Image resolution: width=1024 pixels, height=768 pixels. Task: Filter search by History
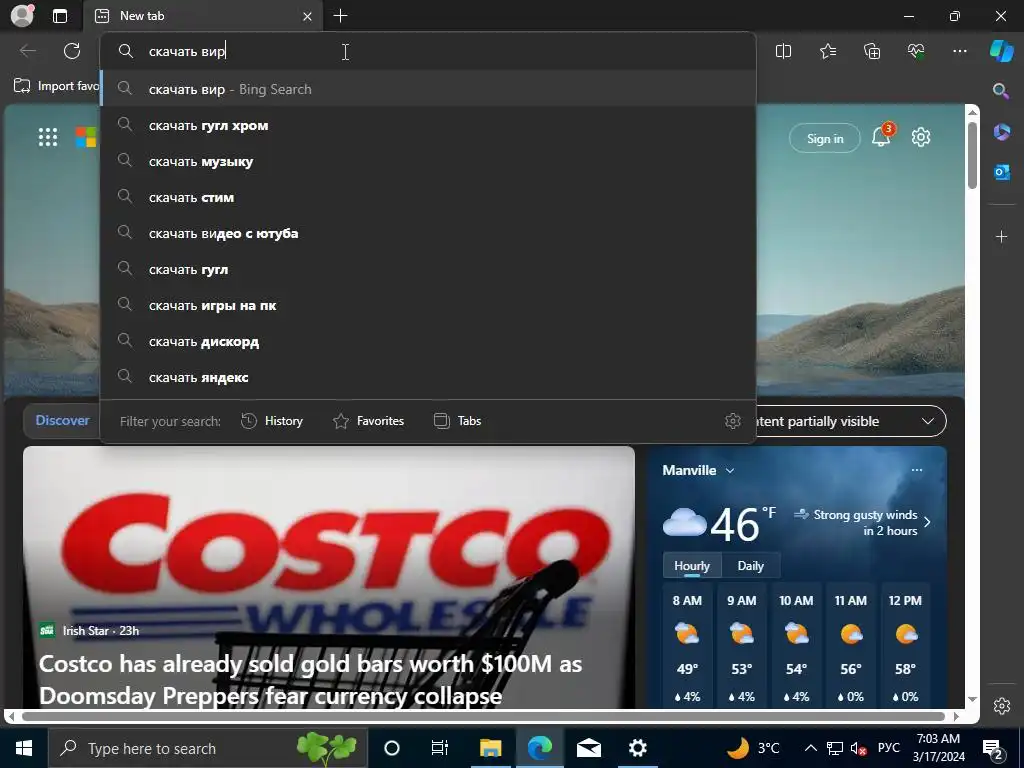pos(272,421)
